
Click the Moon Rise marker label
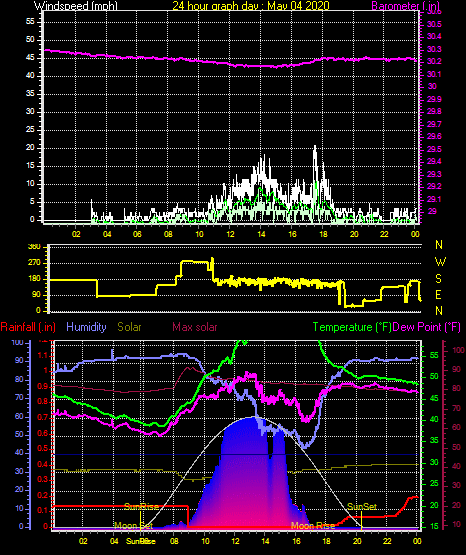pos(313,526)
